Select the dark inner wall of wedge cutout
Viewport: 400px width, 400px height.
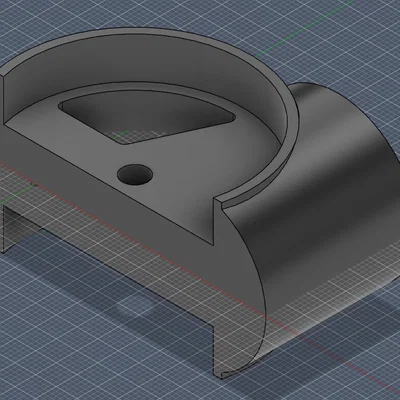(x=147, y=112)
